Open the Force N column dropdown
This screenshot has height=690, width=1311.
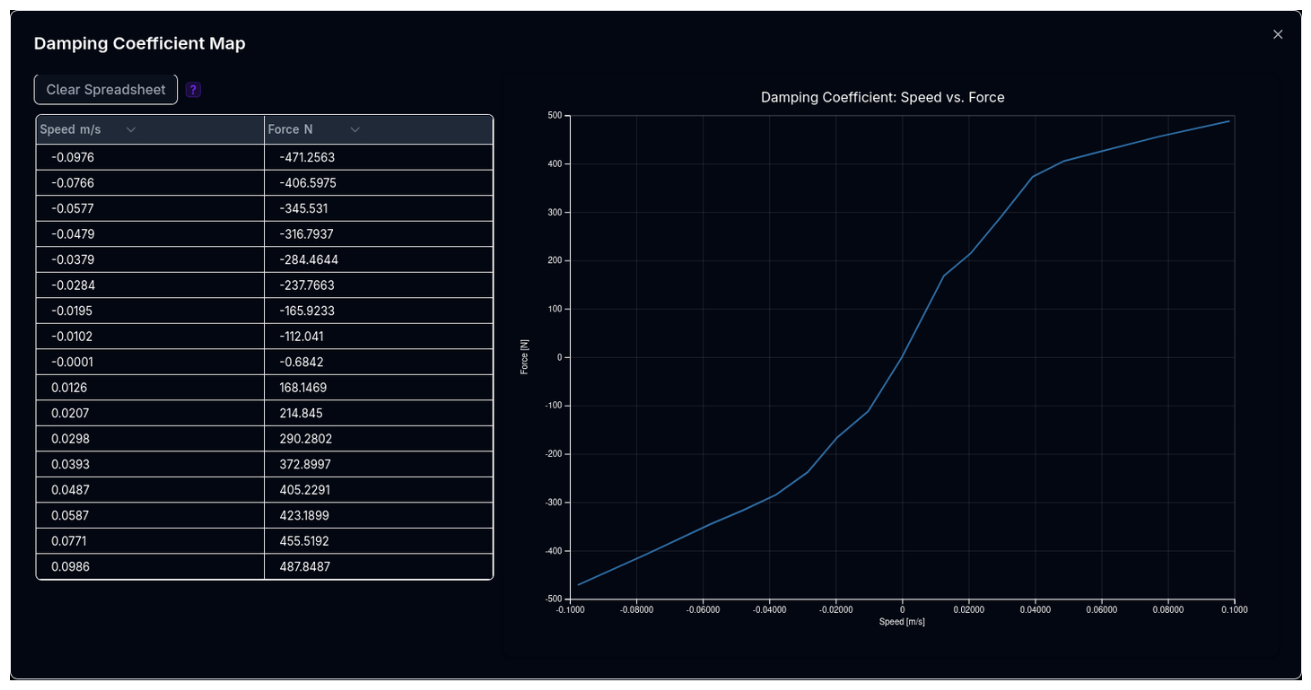point(354,130)
